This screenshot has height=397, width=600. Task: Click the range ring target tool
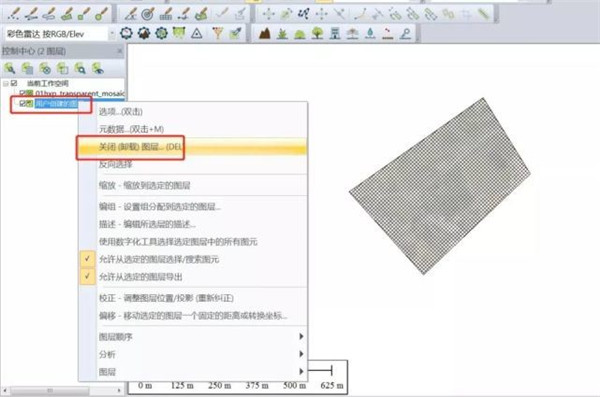[148, 14]
